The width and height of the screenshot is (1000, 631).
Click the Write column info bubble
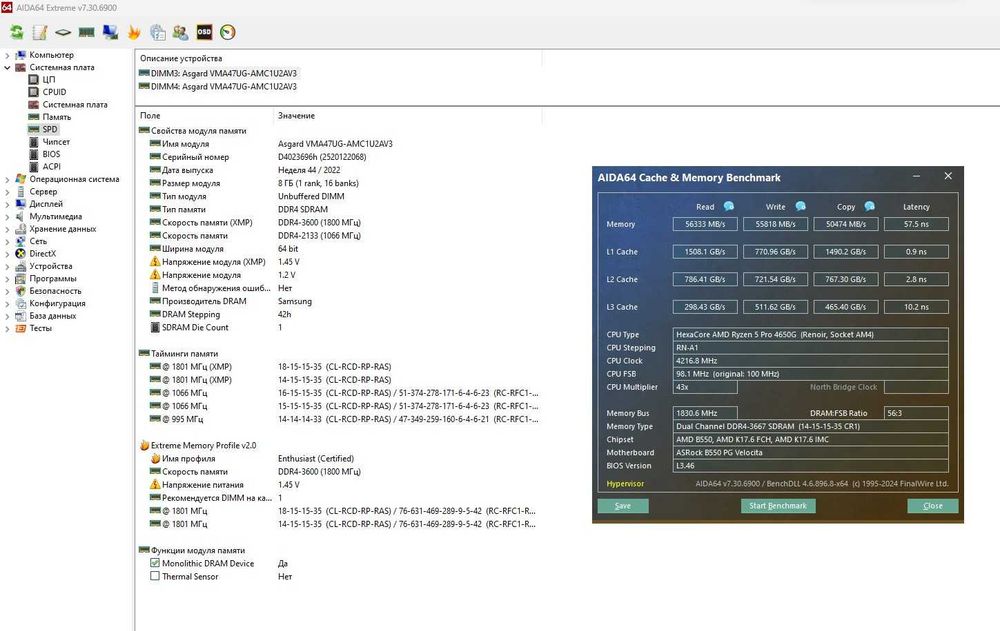(800, 206)
